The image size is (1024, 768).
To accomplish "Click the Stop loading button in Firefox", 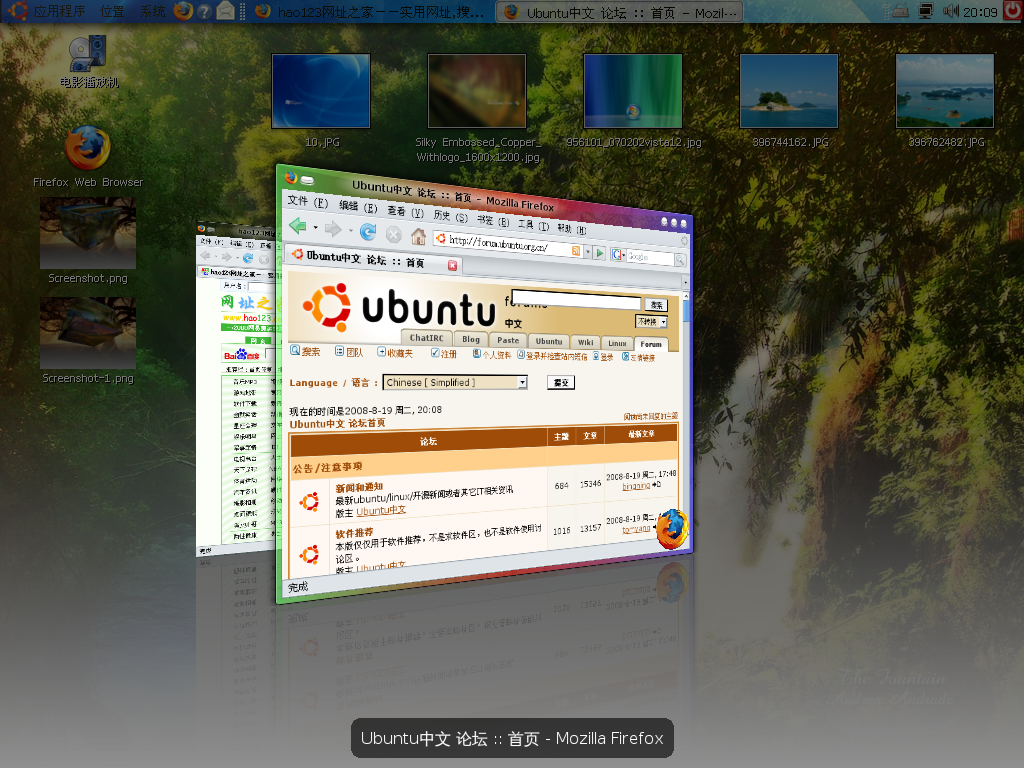I will [393, 234].
